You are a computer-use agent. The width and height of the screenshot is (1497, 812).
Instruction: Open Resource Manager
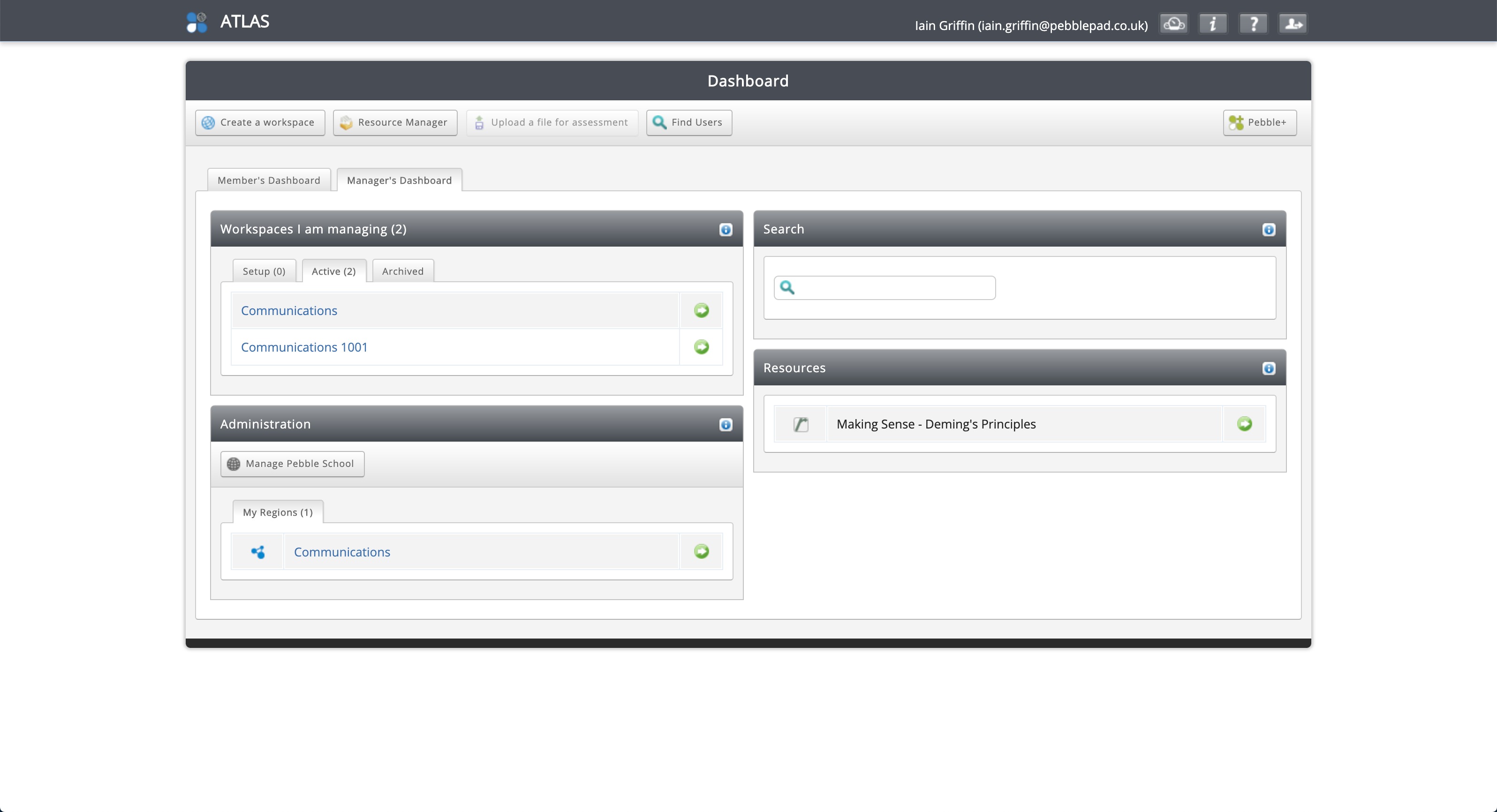pyautogui.click(x=394, y=122)
